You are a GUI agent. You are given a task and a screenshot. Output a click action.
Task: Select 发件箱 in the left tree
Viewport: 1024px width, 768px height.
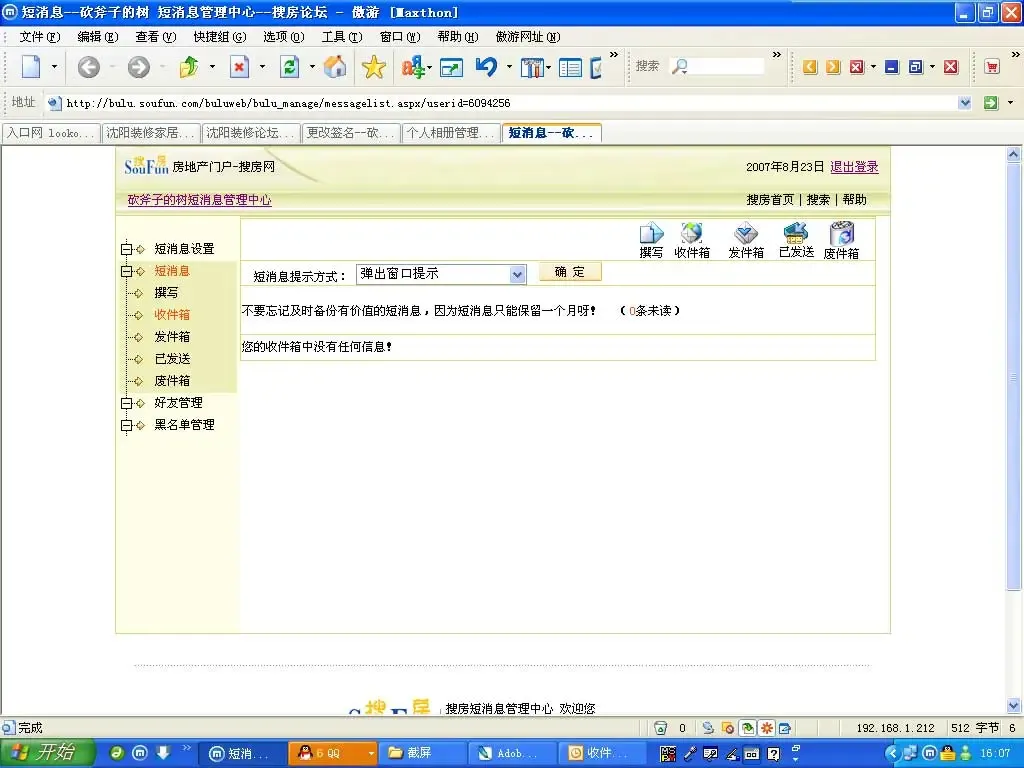172,337
